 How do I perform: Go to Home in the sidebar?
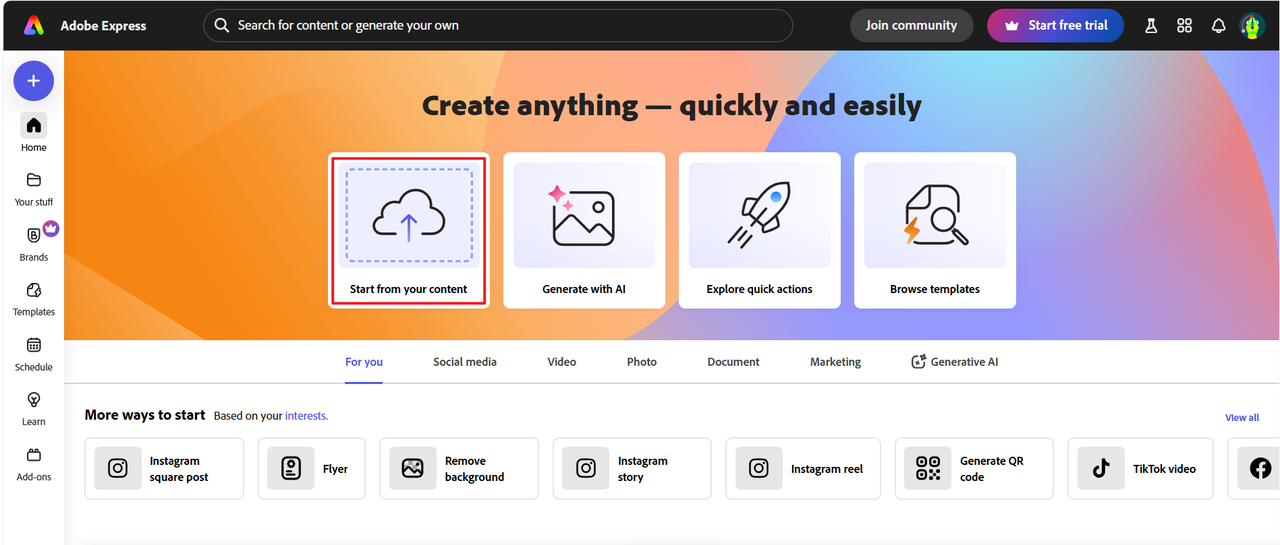click(x=34, y=132)
